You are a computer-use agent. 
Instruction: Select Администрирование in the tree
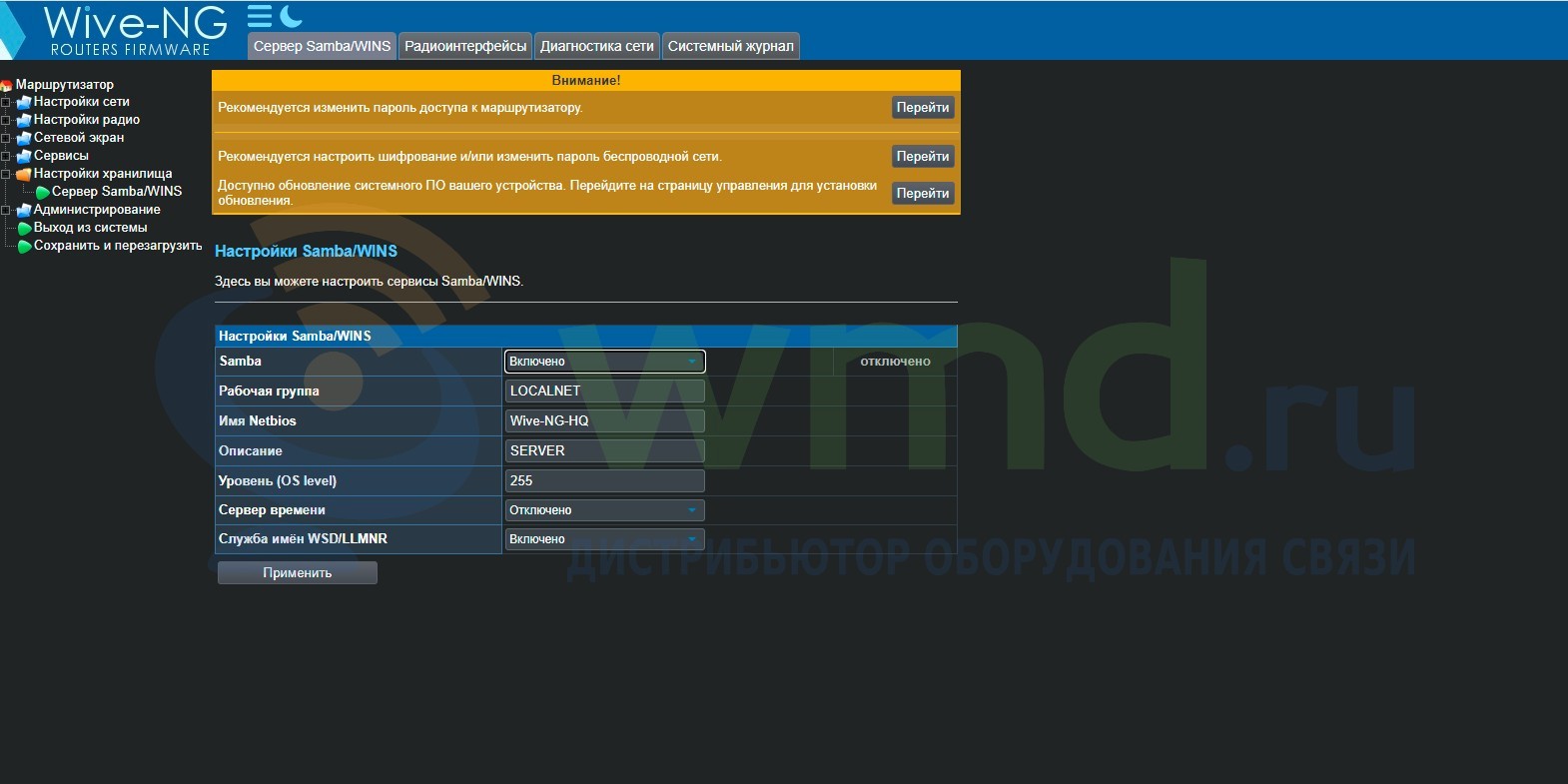click(x=97, y=210)
